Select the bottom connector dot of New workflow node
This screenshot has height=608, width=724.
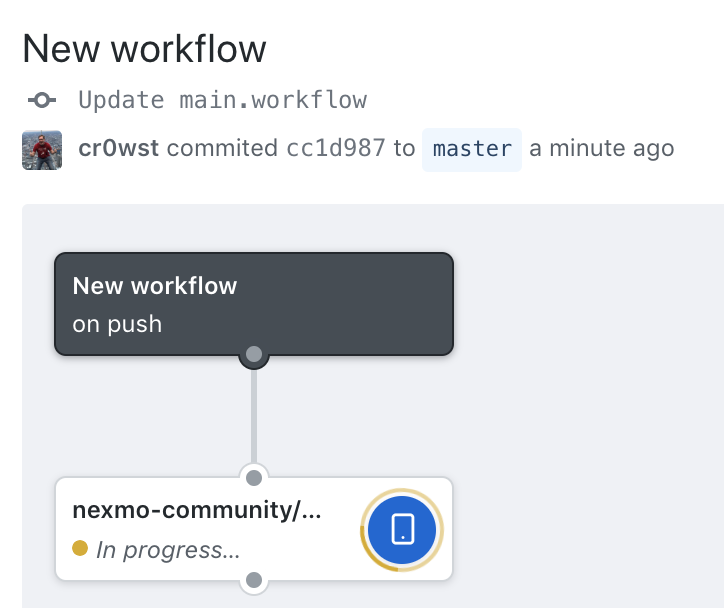click(254, 354)
